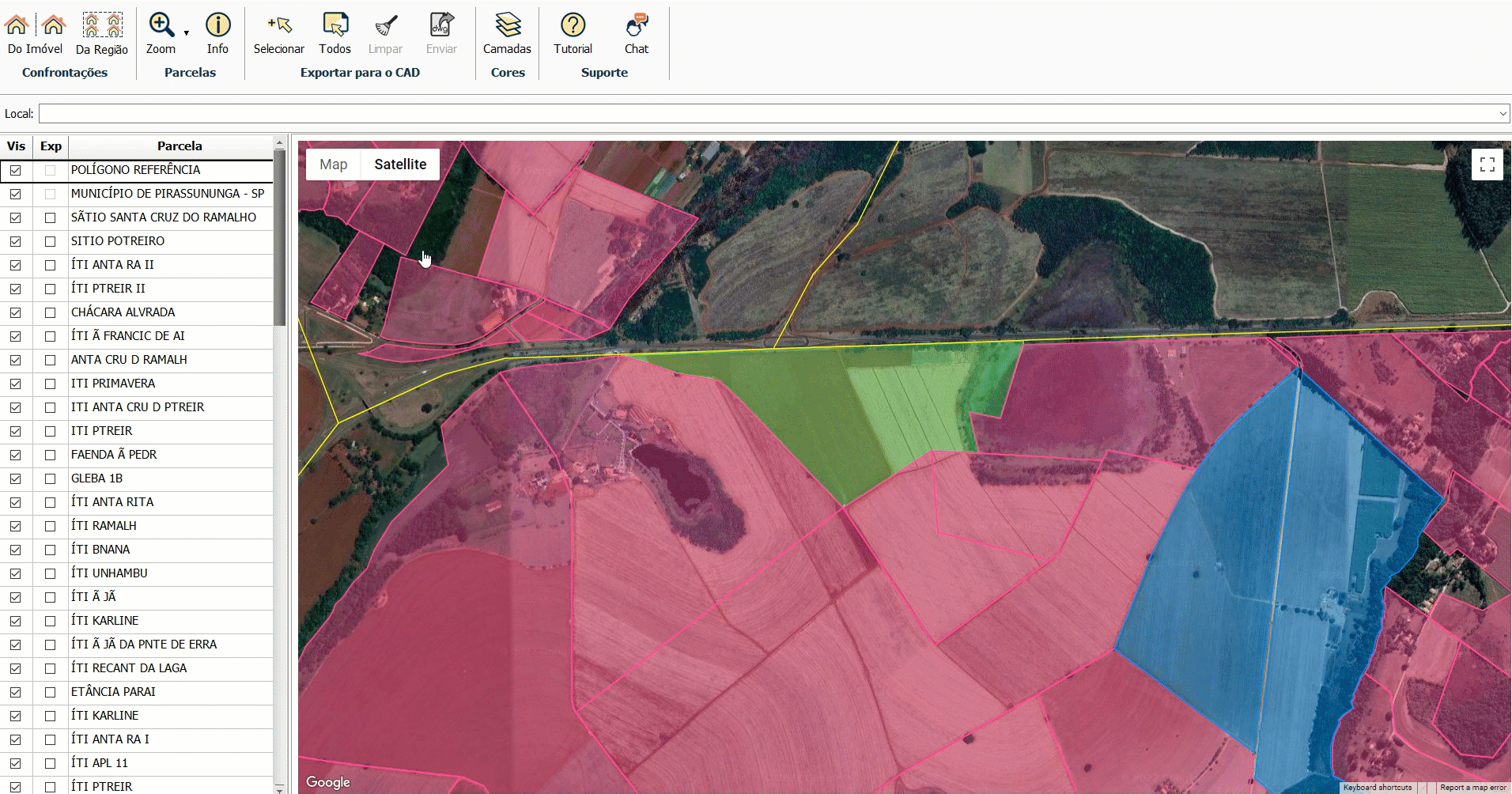Viewport: 1512px width, 794px height.
Task: Switch to the Map view tab
Action: [334, 164]
